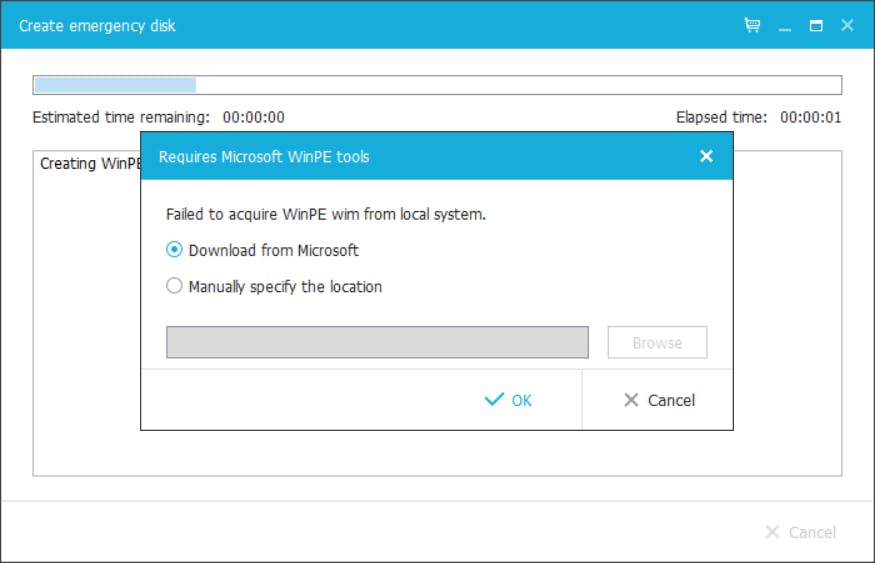875x563 pixels.
Task: Click the Create emergency disk window title
Action: click(x=97, y=25)
